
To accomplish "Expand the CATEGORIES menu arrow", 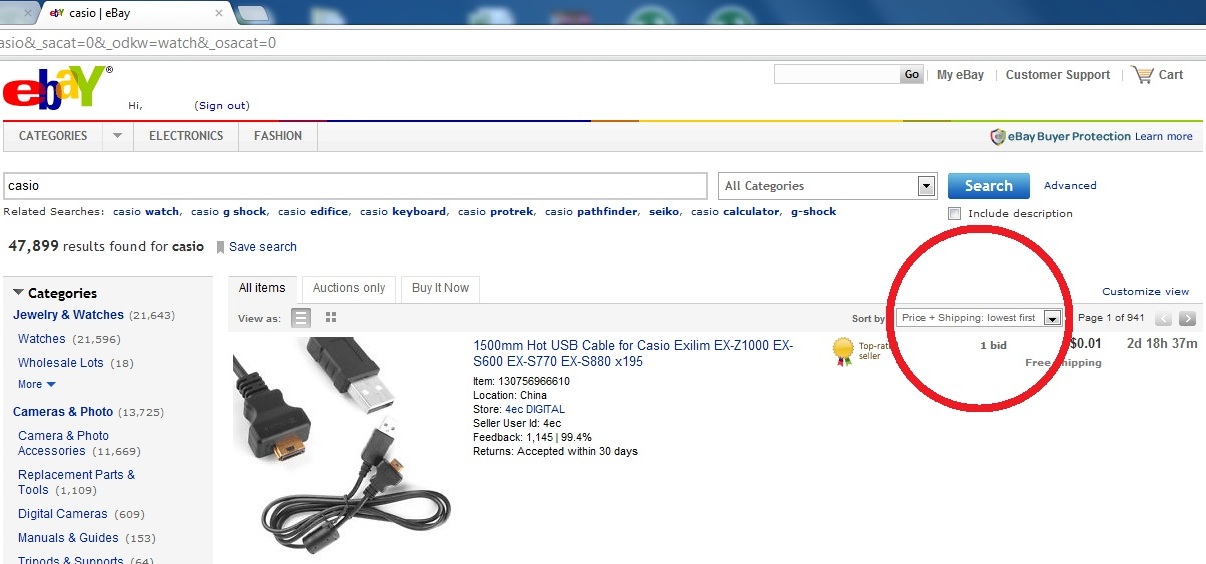I will click(x=117, y=136).
